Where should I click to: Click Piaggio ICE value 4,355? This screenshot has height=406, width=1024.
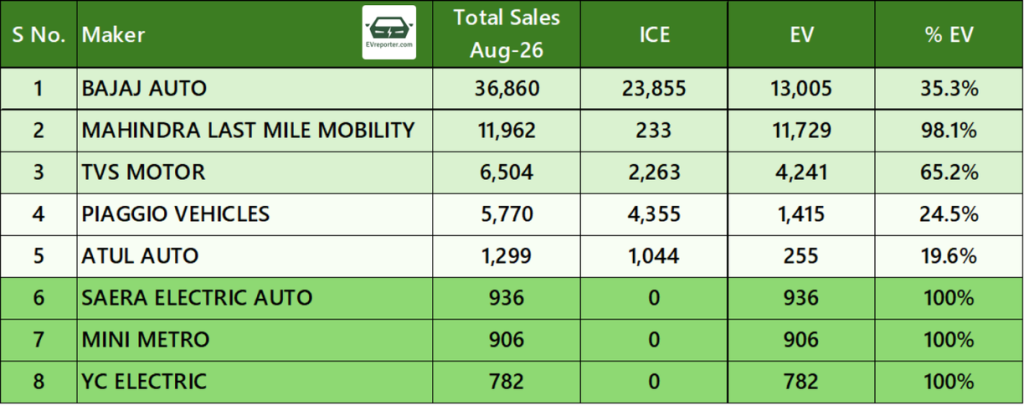(x=654, y=214)
